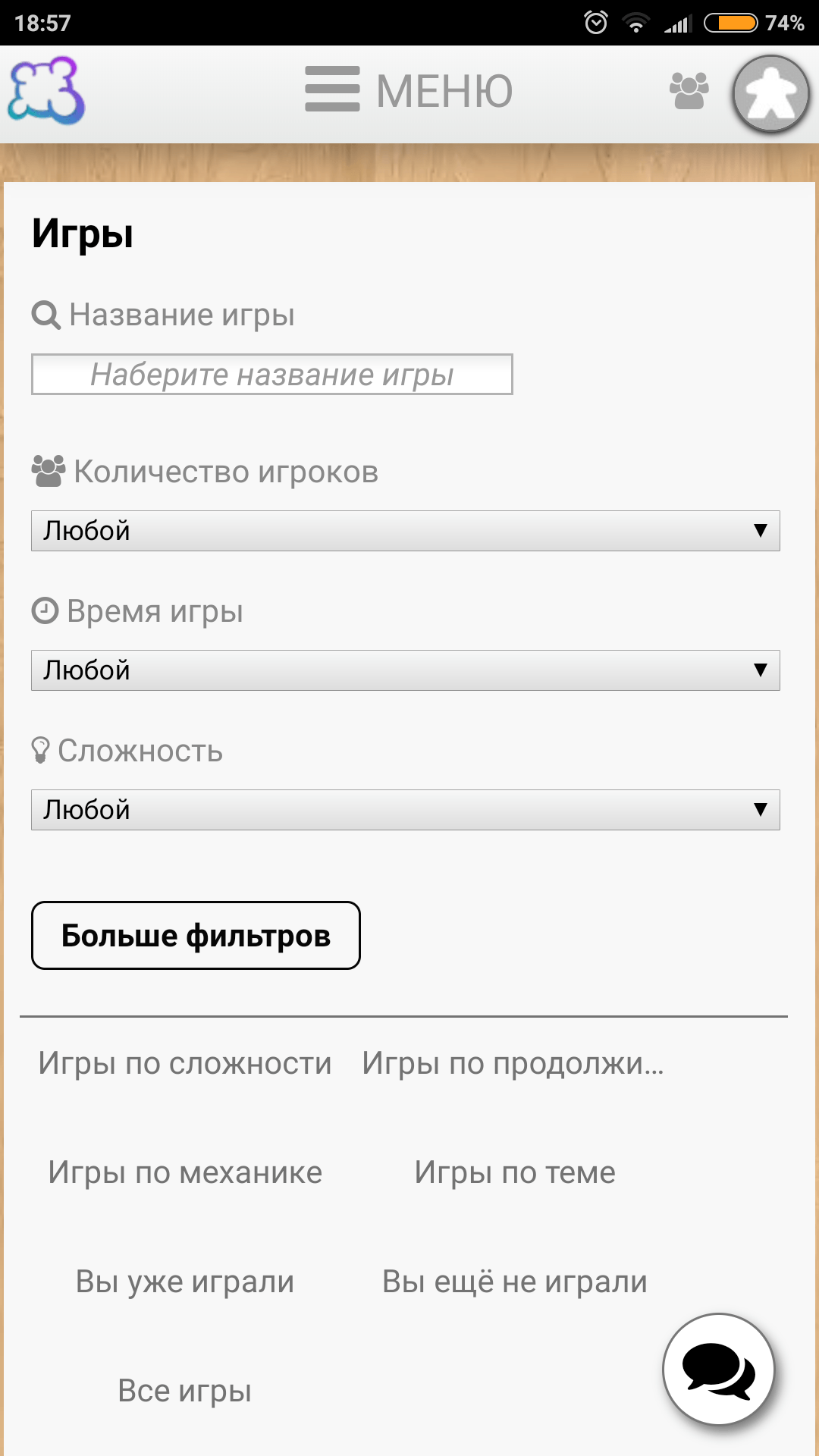Tap the Board Game Arena logo icon
The height and width of the screenshot is (1456, 819).
point(46,91)
